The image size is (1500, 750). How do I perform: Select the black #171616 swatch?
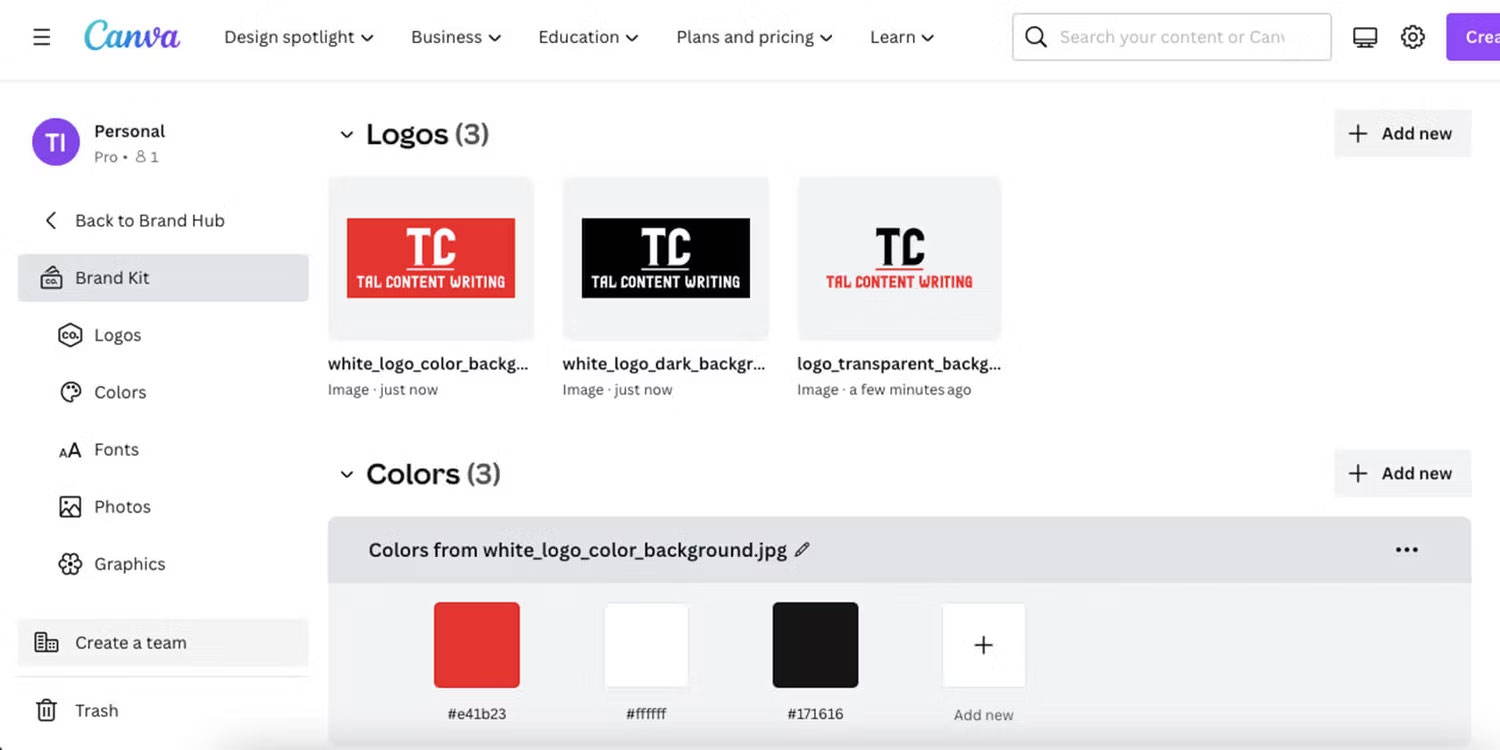click(815, 645)
